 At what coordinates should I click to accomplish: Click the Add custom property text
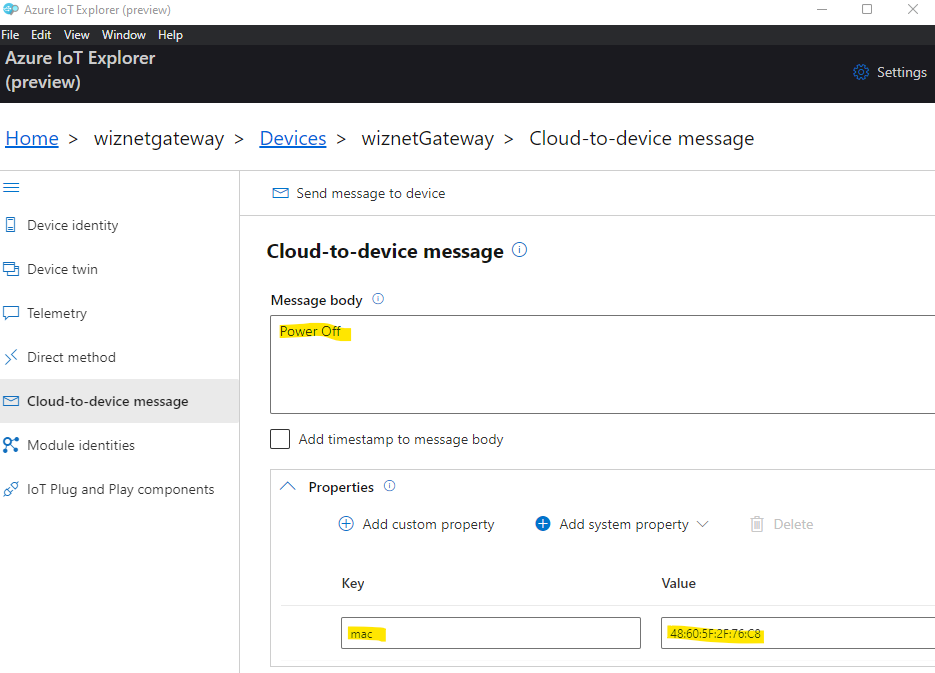pos(428,524)
